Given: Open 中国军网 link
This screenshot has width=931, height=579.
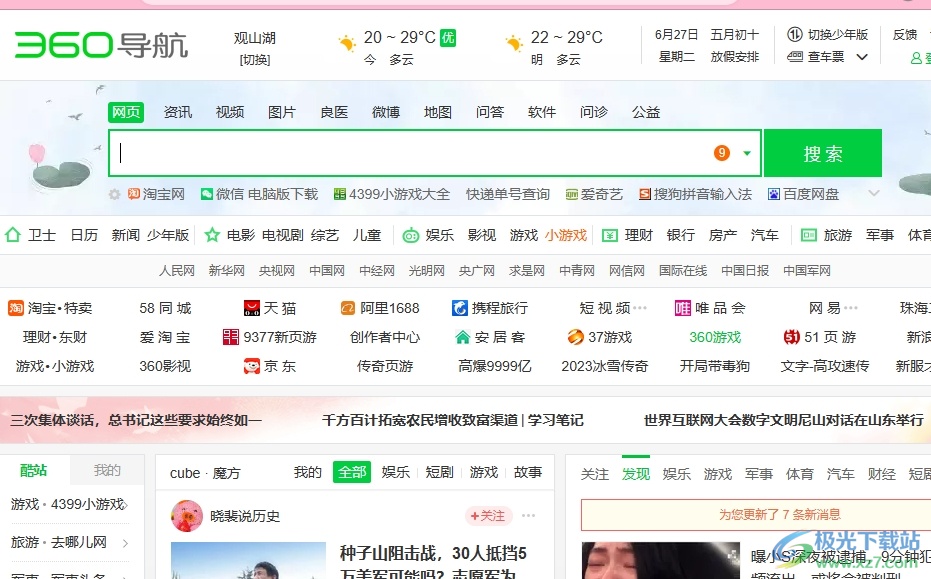Looking at the screenshot, I should point(807,271).
